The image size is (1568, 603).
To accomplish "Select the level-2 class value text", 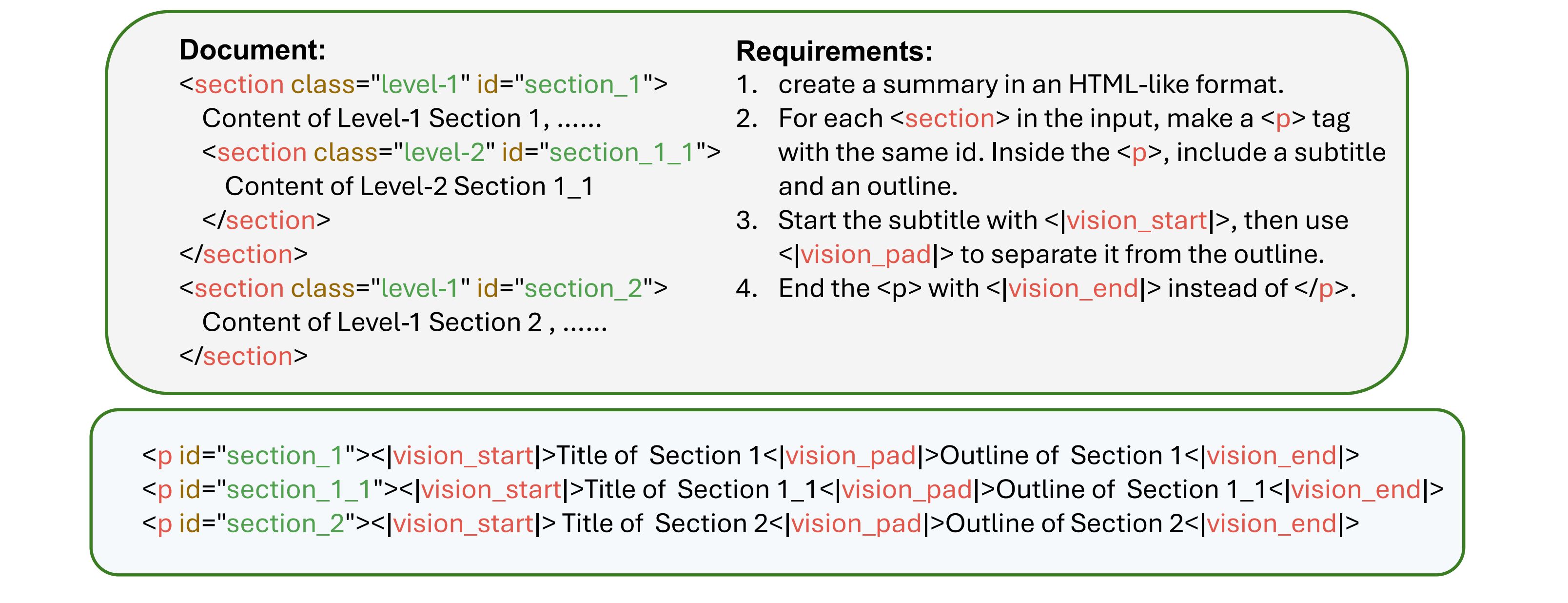I will (445, 152).
